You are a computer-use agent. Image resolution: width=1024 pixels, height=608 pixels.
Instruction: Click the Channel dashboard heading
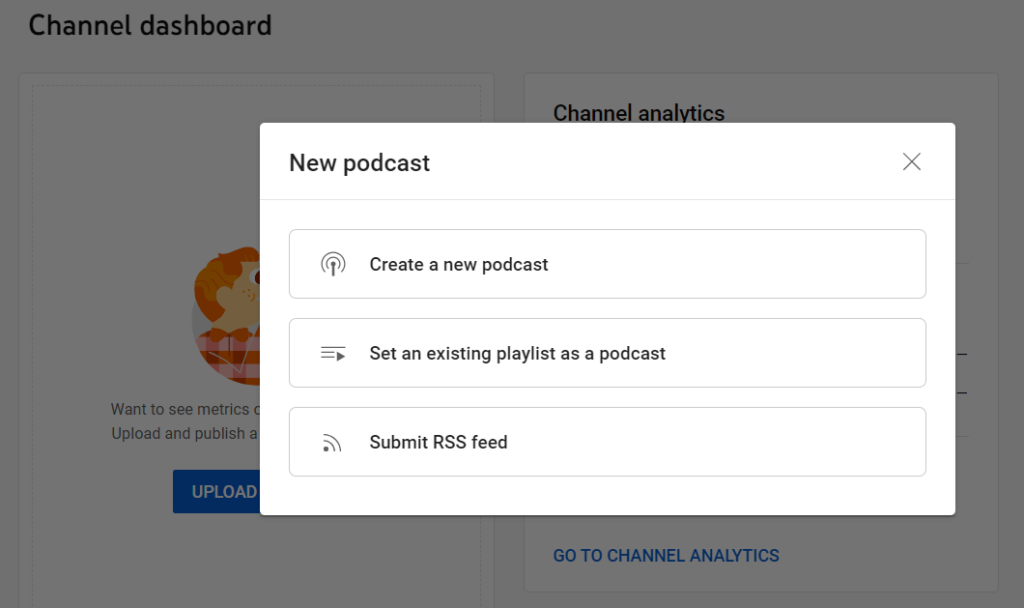[151, 25]
